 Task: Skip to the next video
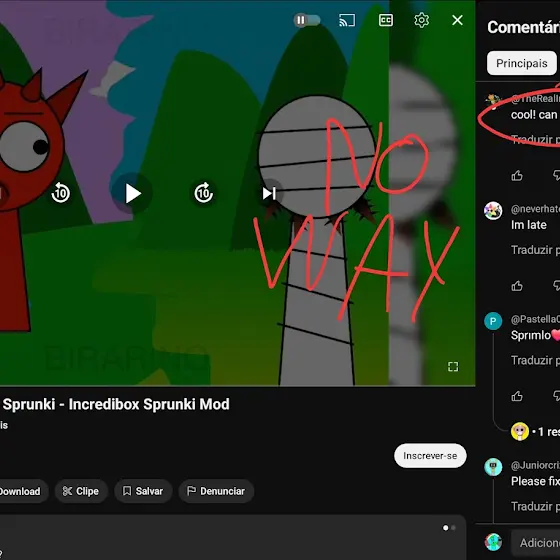(x=269, y=193)
